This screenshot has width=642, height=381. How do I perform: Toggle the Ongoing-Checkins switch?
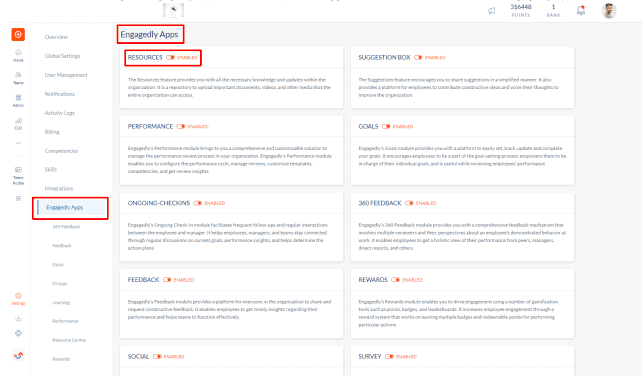pyautogui.click(x=198, y=203)
